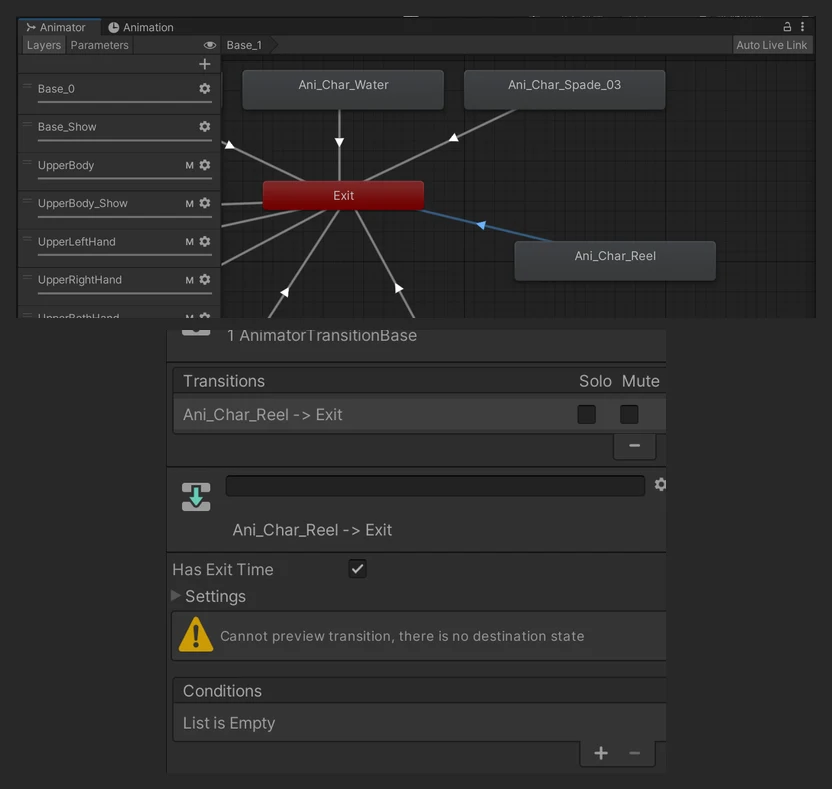Toggle the eye visibility icon in Animator

[x=210, y=45]
